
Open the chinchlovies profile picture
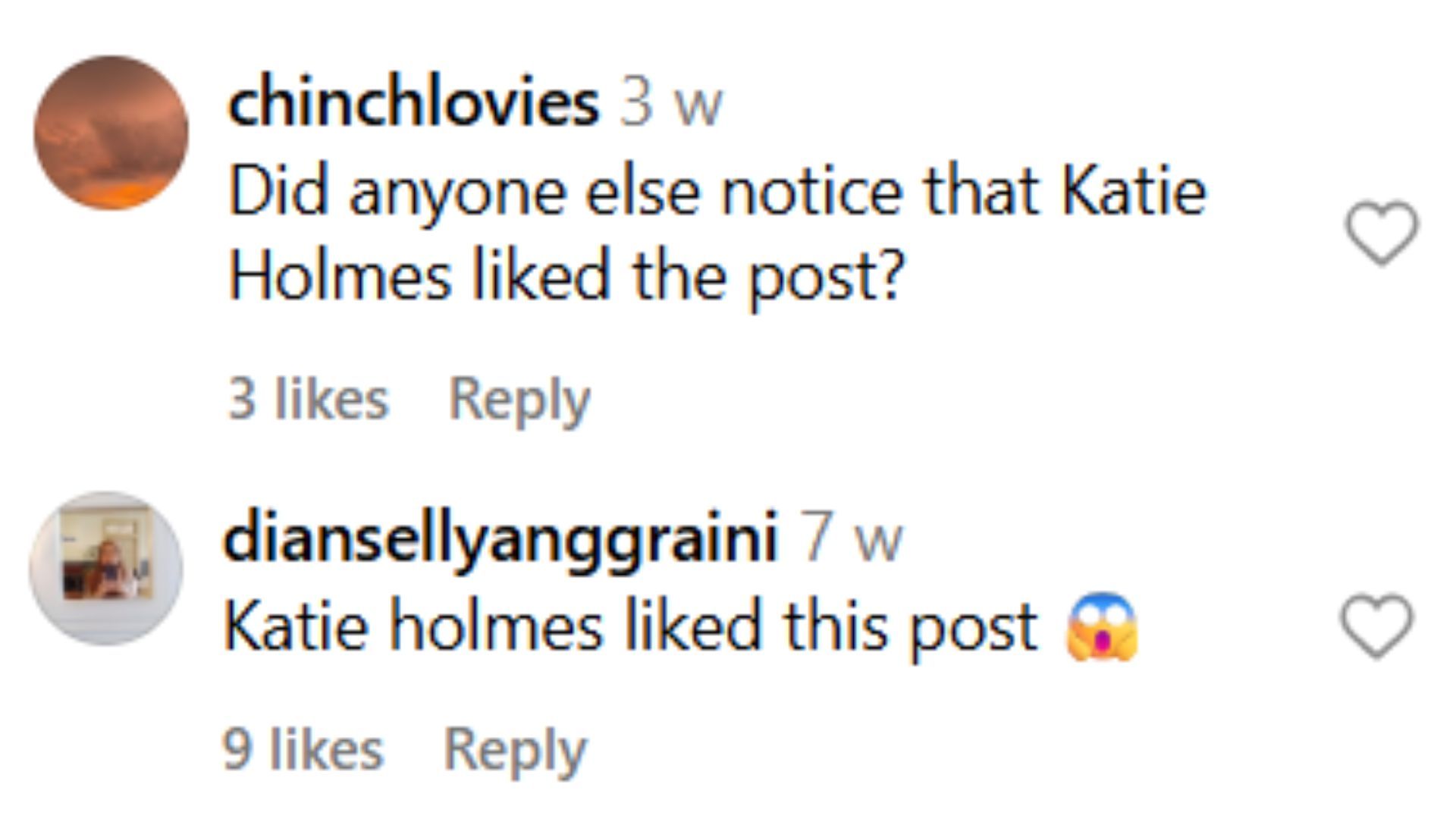(111, 133)
